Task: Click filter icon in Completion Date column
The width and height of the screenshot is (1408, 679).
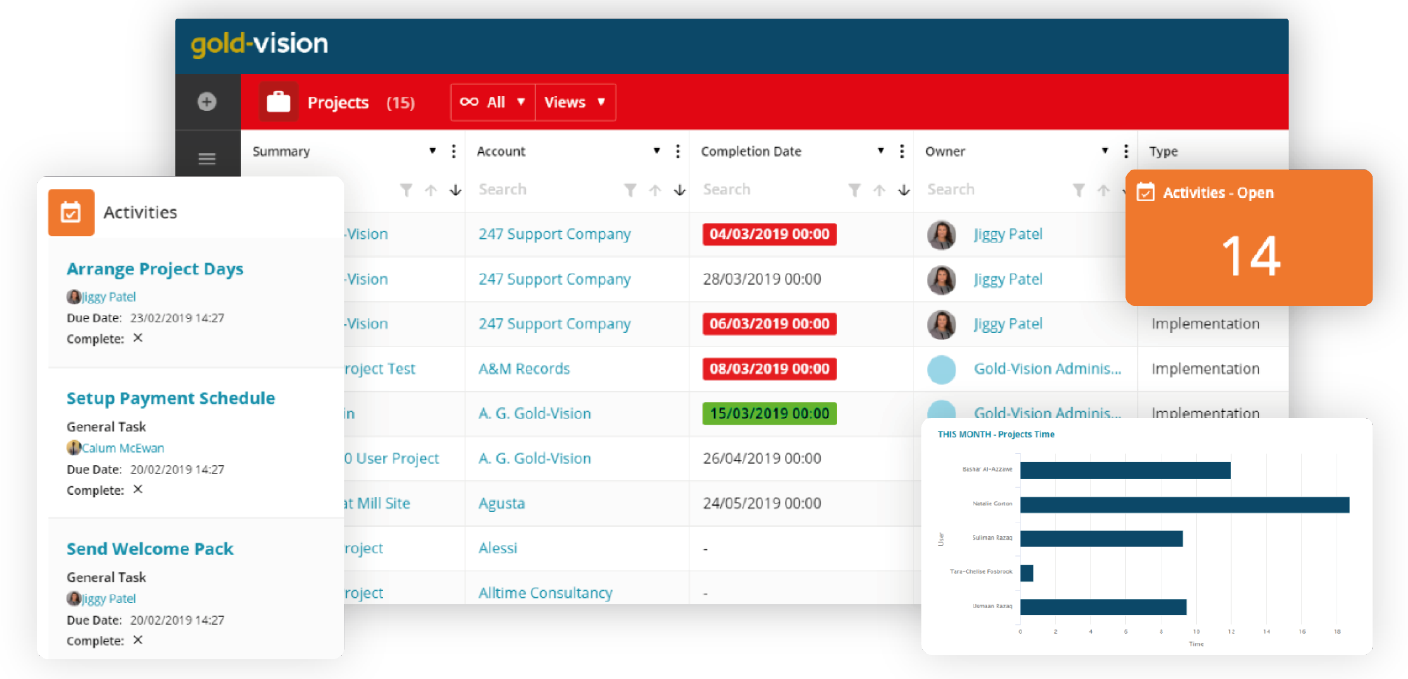Action: [x=854, y=190]
